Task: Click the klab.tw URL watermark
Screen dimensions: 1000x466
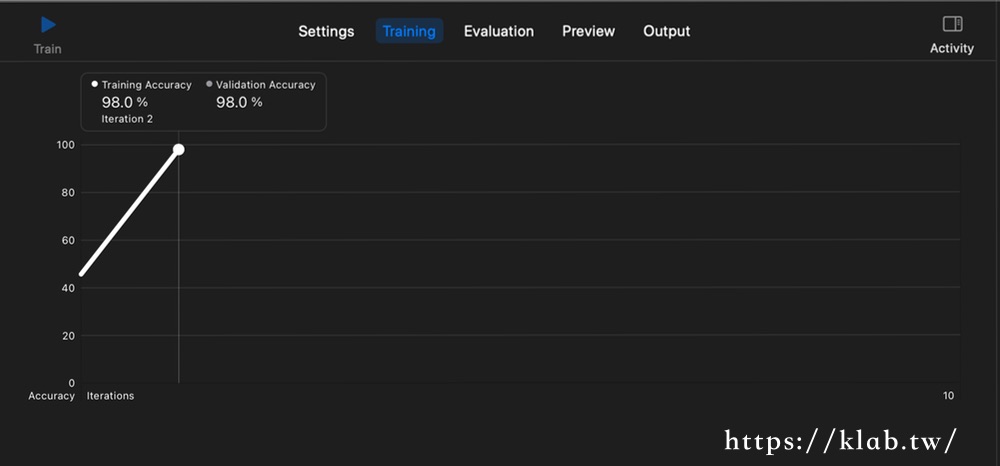Action: pyautogui.click(x=840, y=440)
